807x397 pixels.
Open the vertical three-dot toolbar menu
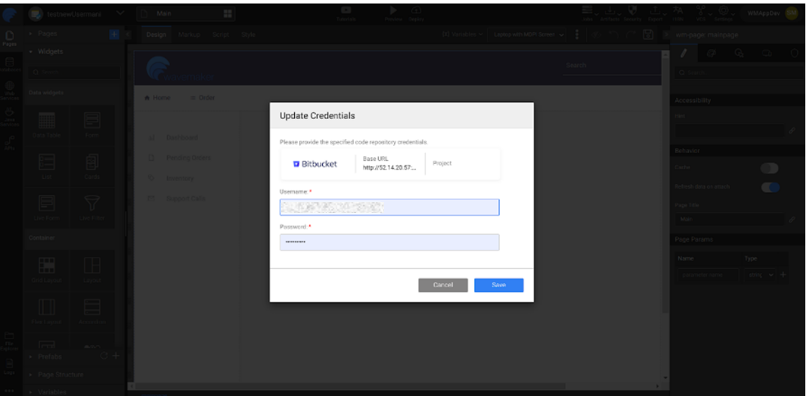(576, 34)
